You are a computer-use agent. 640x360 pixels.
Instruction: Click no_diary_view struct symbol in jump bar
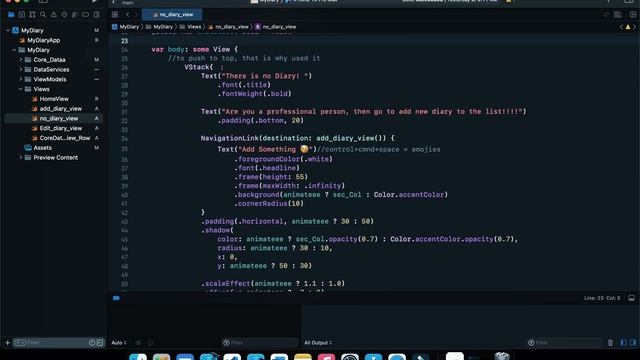[x=276, y=27]
